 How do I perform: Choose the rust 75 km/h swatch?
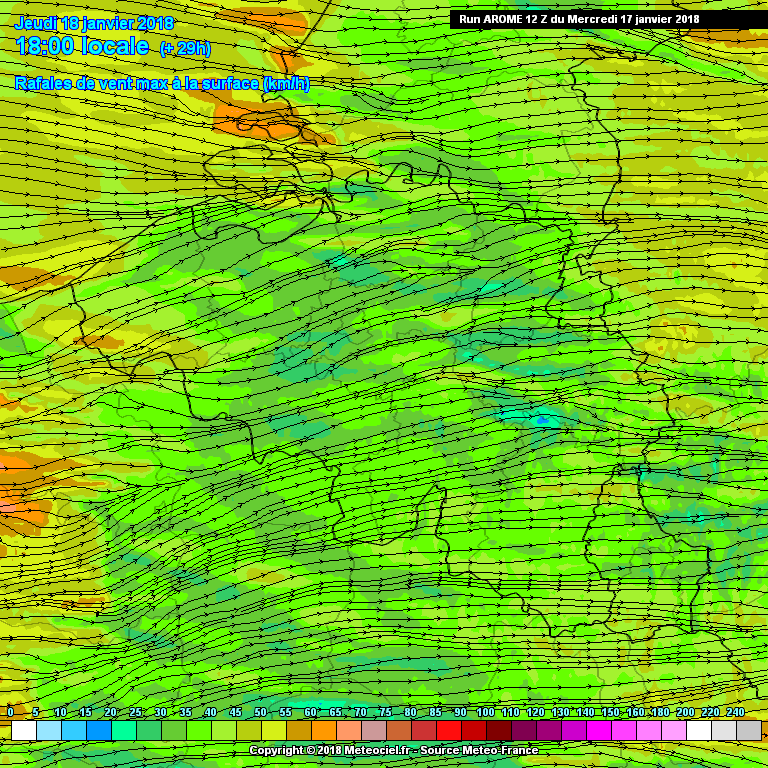coord(399,730)
